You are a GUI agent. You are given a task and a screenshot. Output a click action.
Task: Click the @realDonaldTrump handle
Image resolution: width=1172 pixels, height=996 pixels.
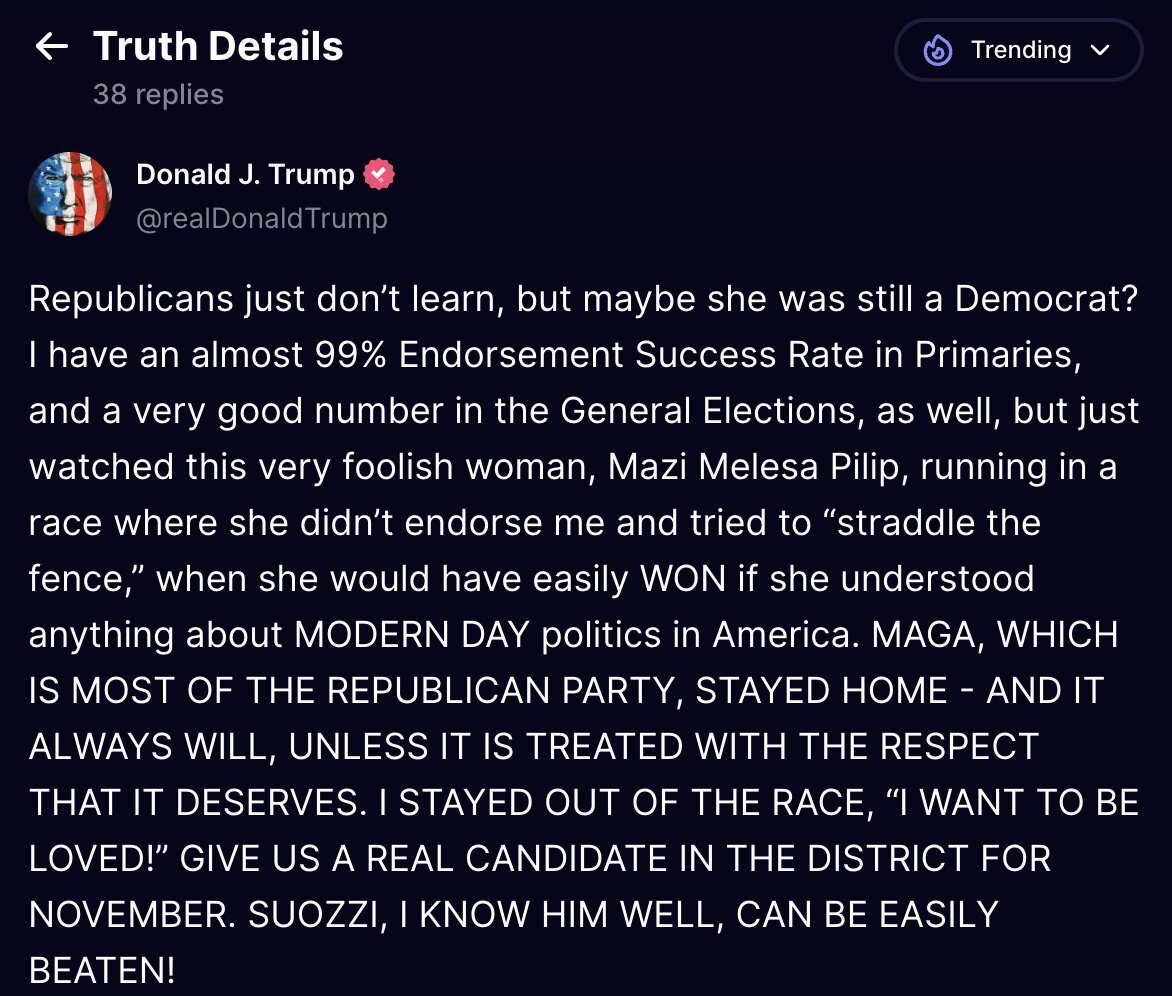pos(261,218)
